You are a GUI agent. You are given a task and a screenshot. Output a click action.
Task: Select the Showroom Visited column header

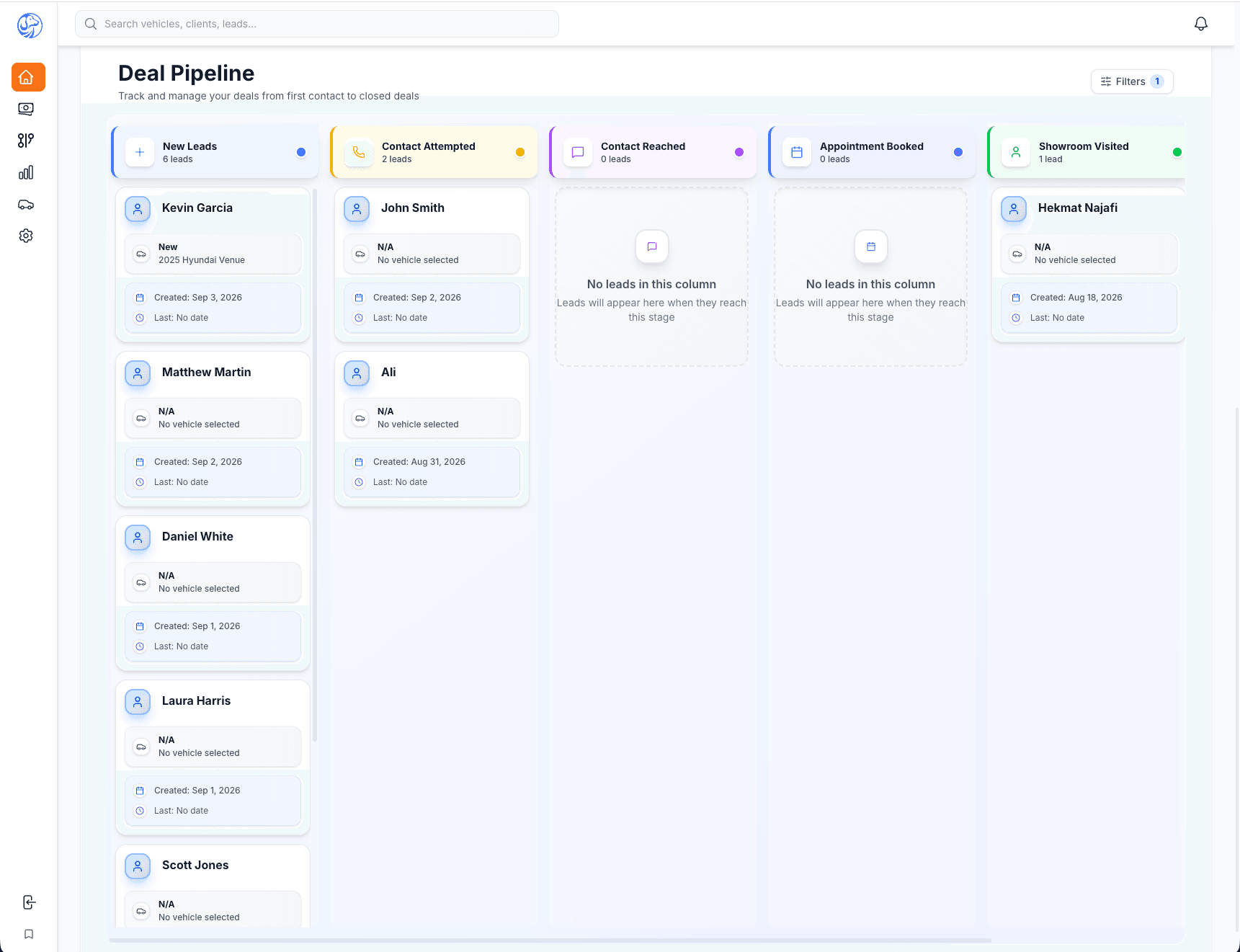click(x=1087, y=152)
